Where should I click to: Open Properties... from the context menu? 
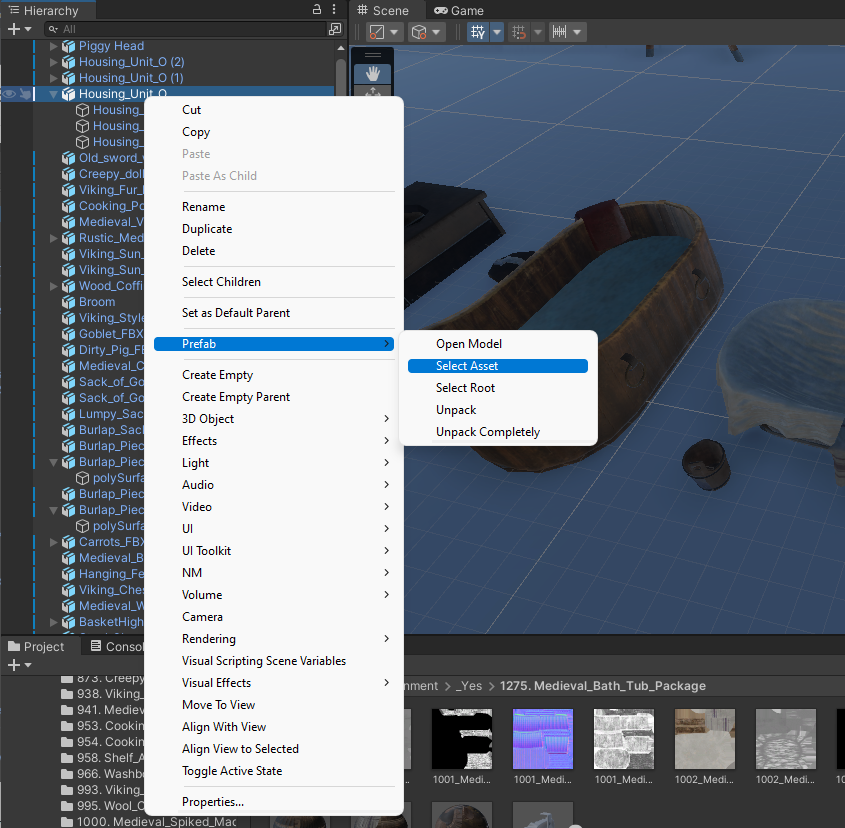[x=274, y=802]
